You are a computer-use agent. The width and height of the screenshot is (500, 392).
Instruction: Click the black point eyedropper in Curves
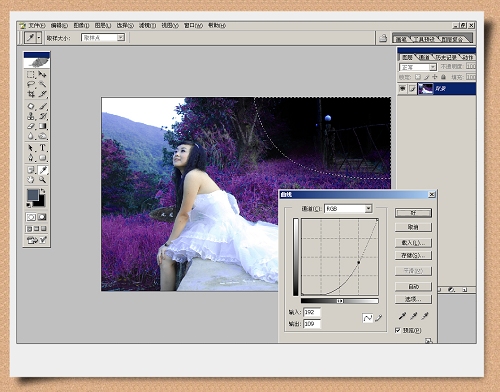(x=402, y=316)
